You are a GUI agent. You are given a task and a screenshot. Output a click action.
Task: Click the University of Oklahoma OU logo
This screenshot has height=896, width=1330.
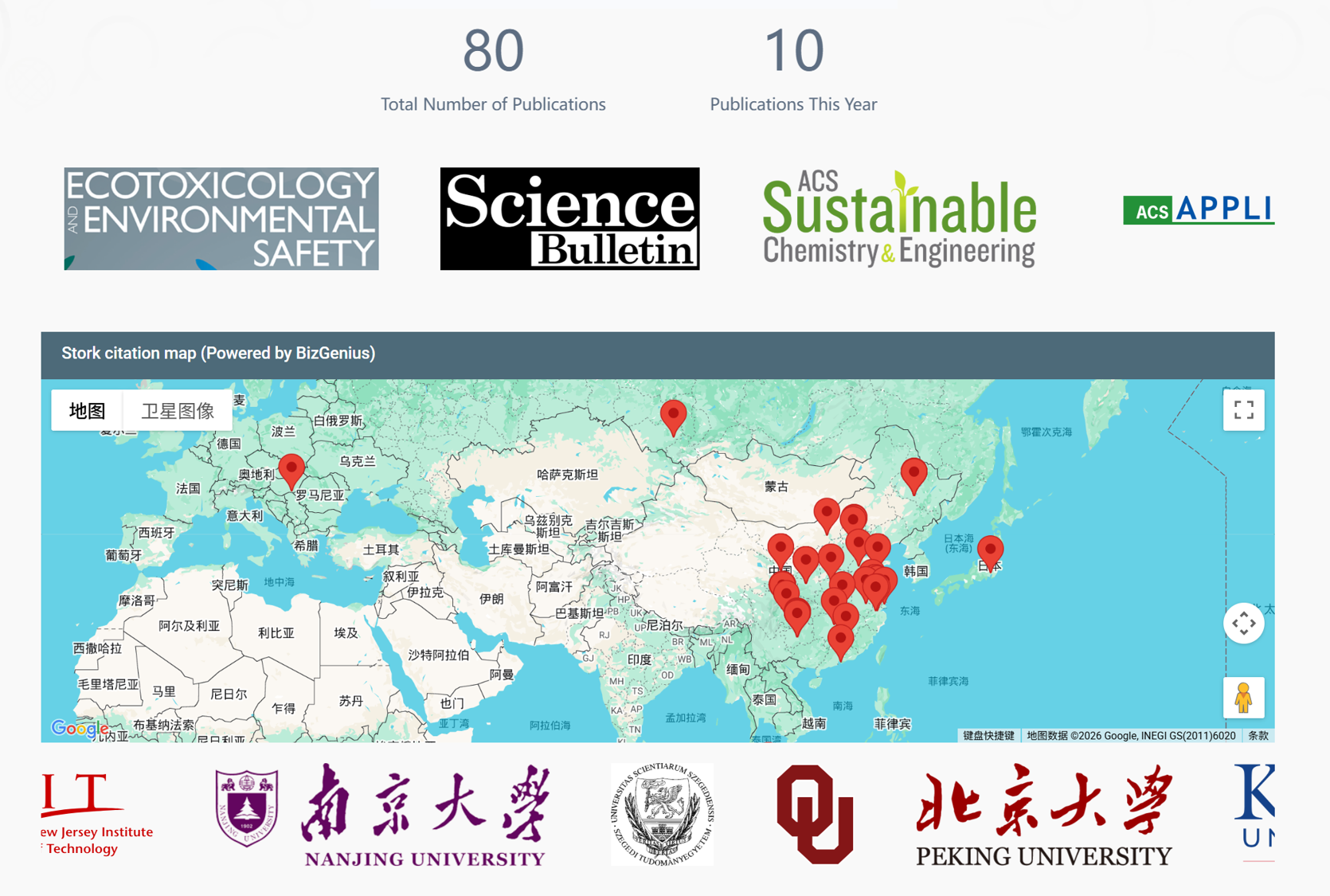click(x=815, y=814)
